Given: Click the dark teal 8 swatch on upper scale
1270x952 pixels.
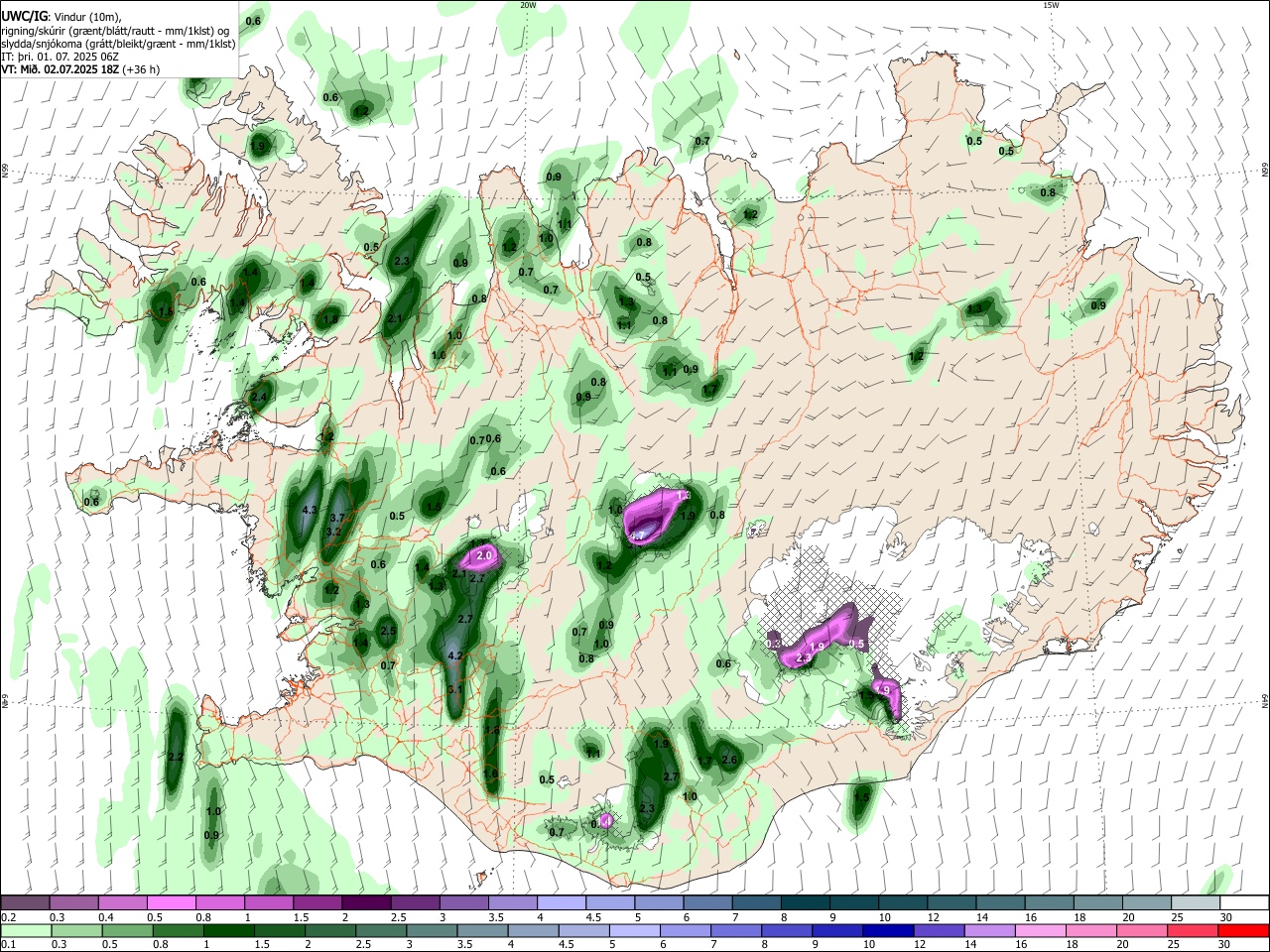Looking at the screenshot, I should 805,903.
